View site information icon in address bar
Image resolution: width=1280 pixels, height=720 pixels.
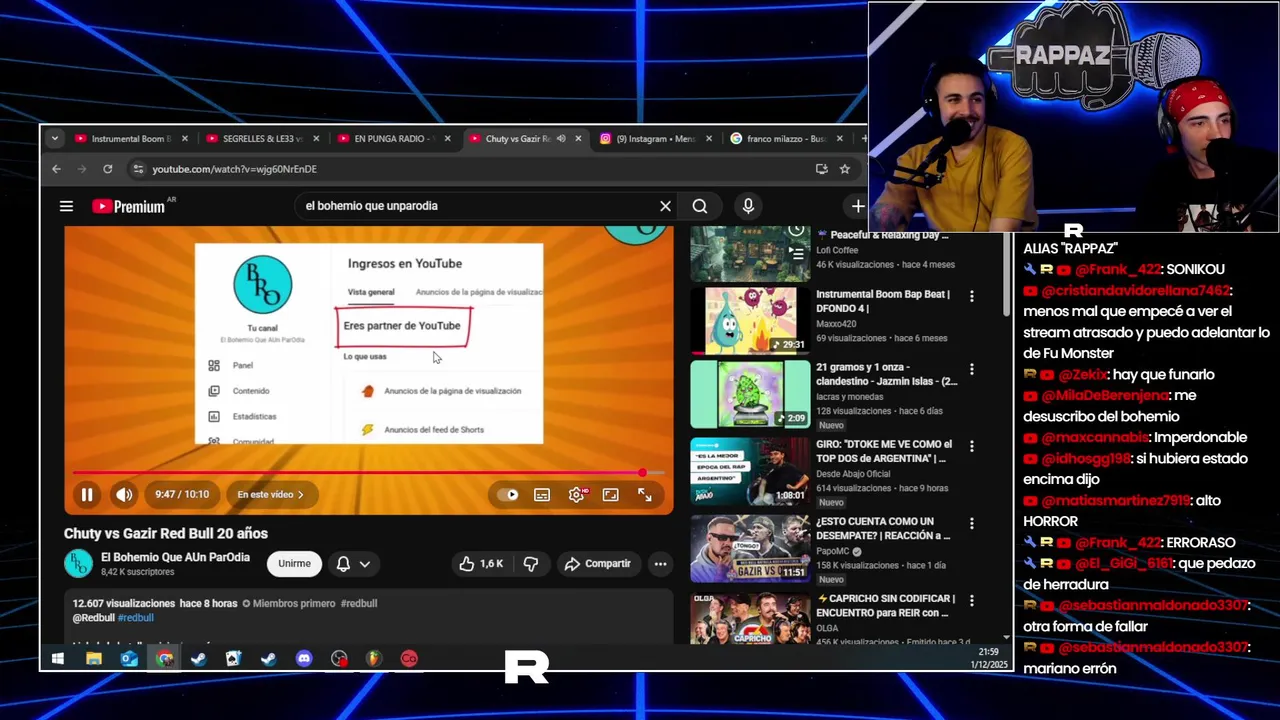(x=138, y=169)
